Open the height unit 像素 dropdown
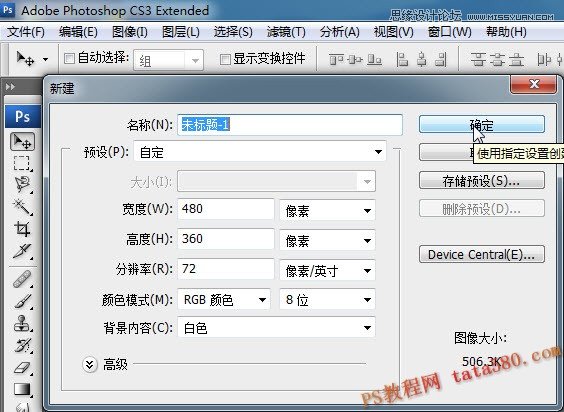The image size is (564, 412). (327, 240)
